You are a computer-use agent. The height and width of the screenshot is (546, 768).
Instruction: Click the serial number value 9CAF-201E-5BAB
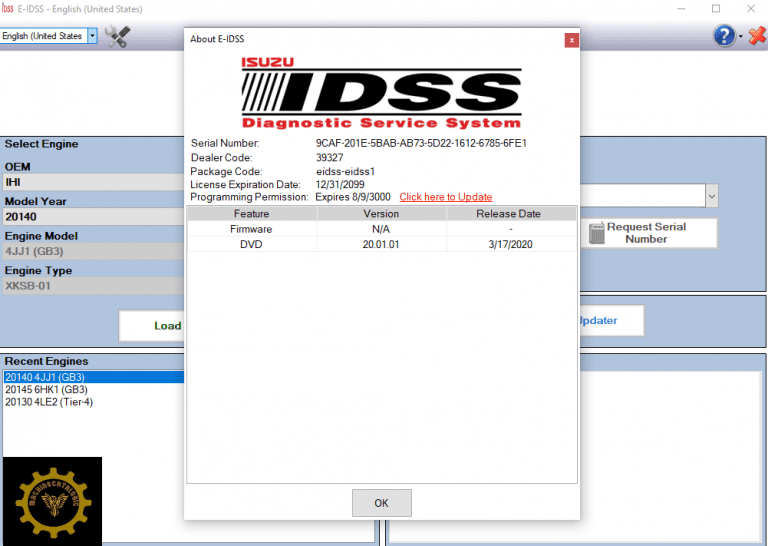click(x=421, y=143)
